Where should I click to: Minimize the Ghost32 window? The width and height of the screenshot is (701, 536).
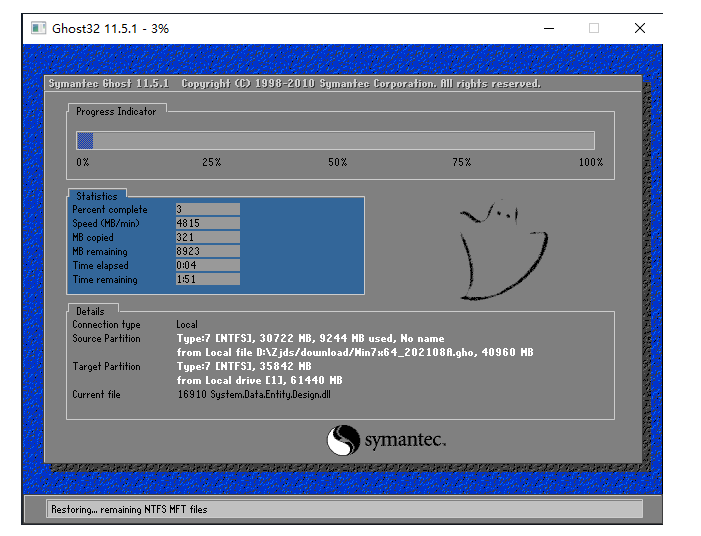(x=547, y=28)
